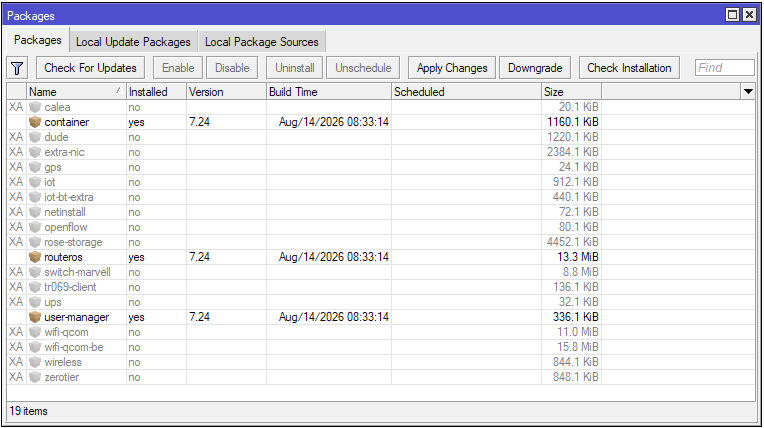
Task: Click the zerotier package icon
Action: (x=35, y=377)
